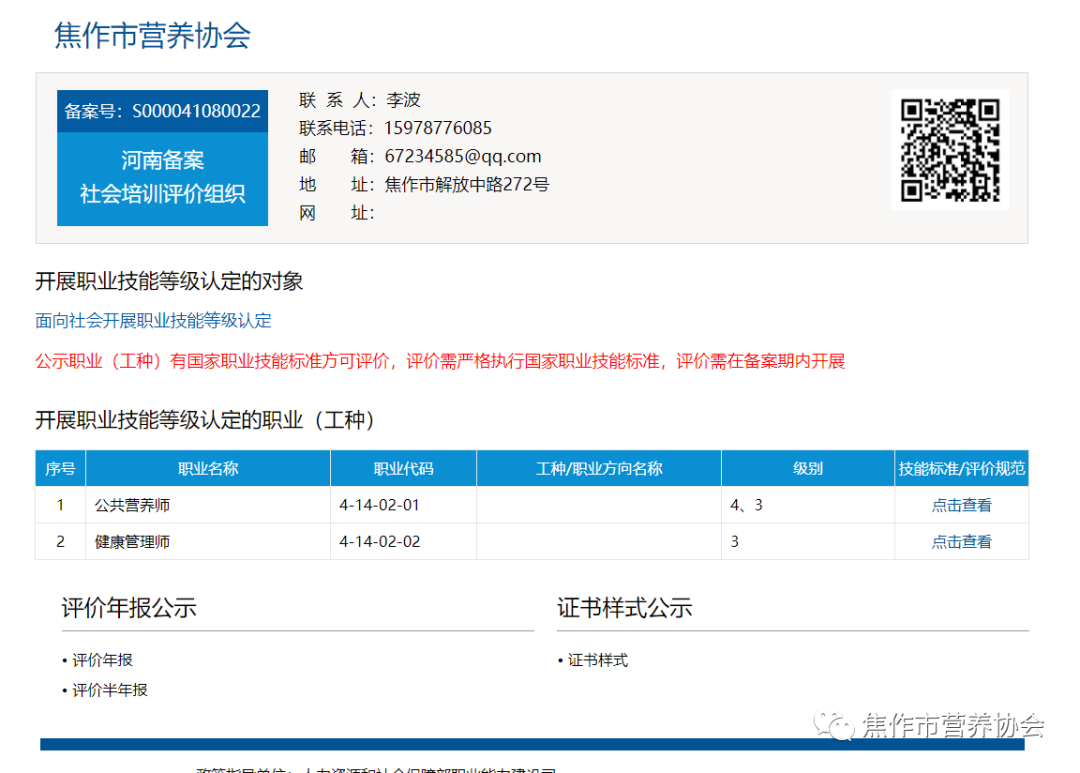This screenshot has width=1080, height=773.
Task: Click the 职业代码 column header
Action: coord(404,468)
